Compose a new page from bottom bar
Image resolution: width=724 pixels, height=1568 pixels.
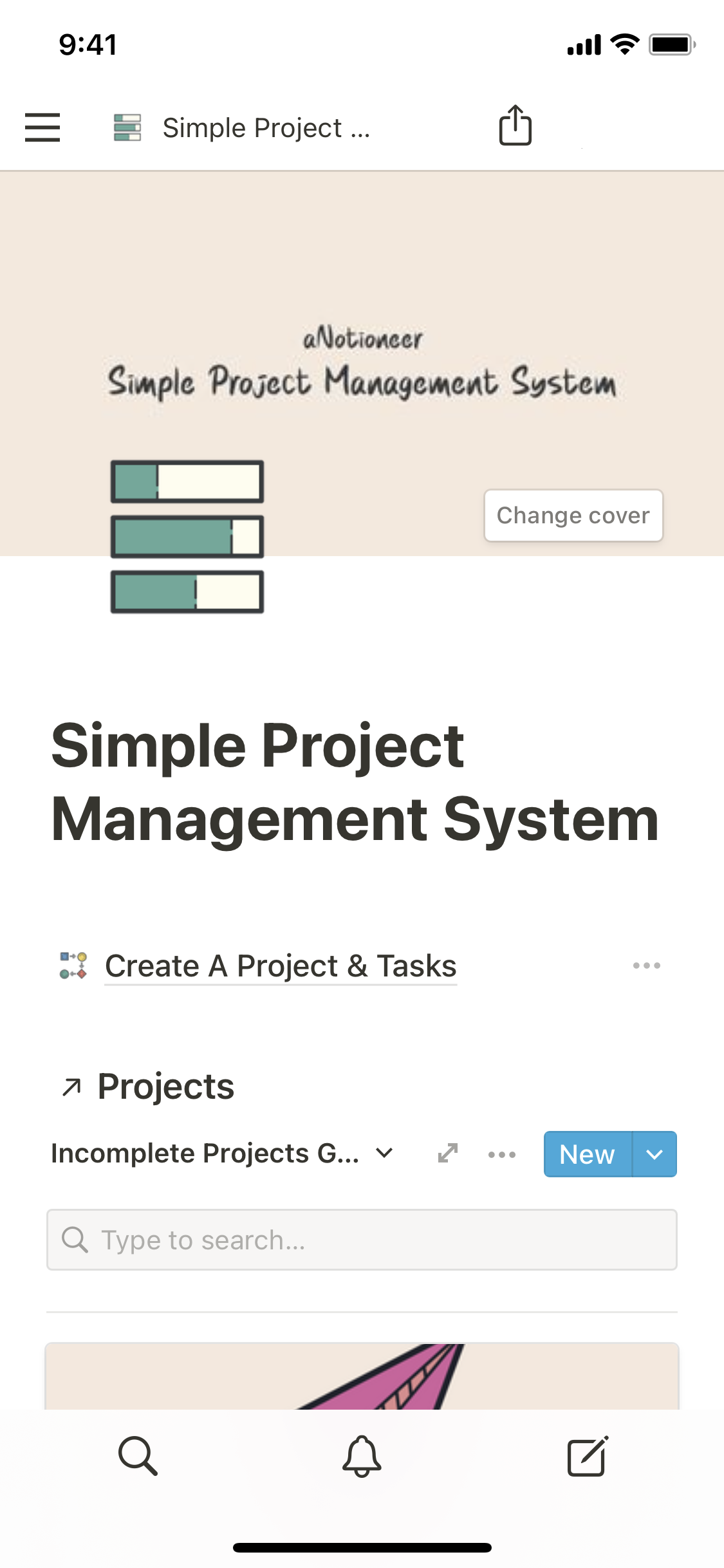tap(587, 1456)
